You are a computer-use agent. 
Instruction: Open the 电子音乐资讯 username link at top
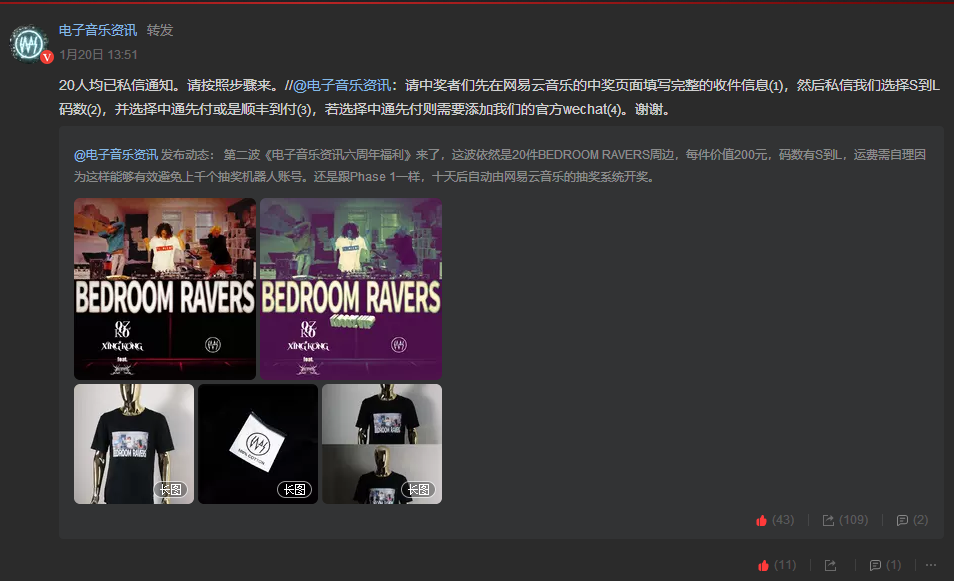pyautogui.click(x=98, y=30)
